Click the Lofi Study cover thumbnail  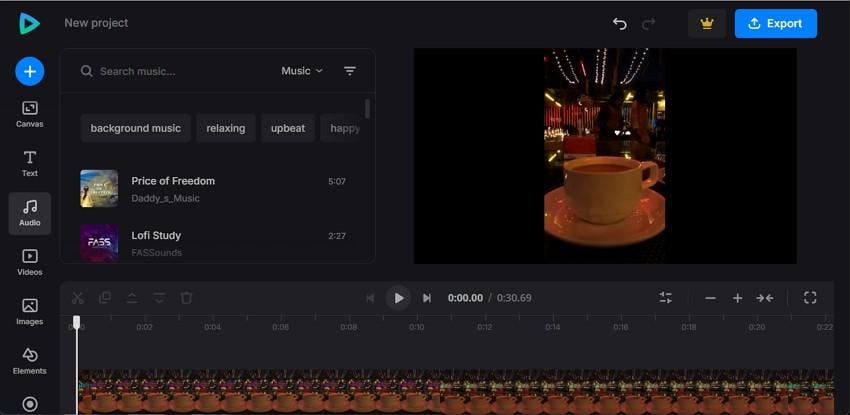coord(99,243)
